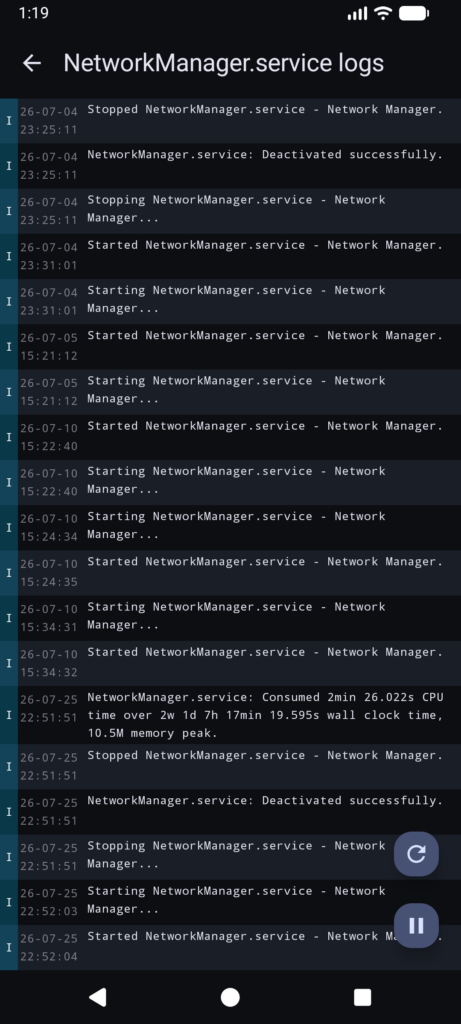Tap the NetworkManager.service logs title
This screenshot has height=1024, width=461.
[x=223, y=63]
